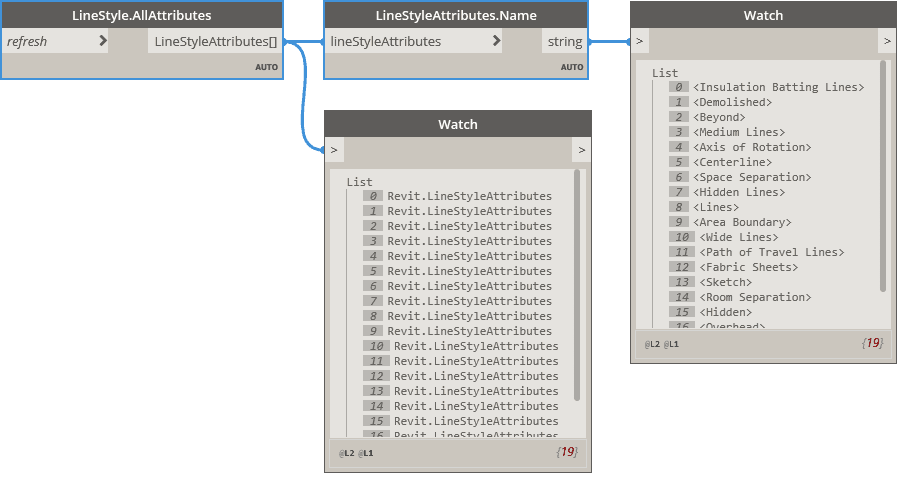
Task: Open AUTO lacing on LineStyleAttributes.Name node
Action: [571, 67]
